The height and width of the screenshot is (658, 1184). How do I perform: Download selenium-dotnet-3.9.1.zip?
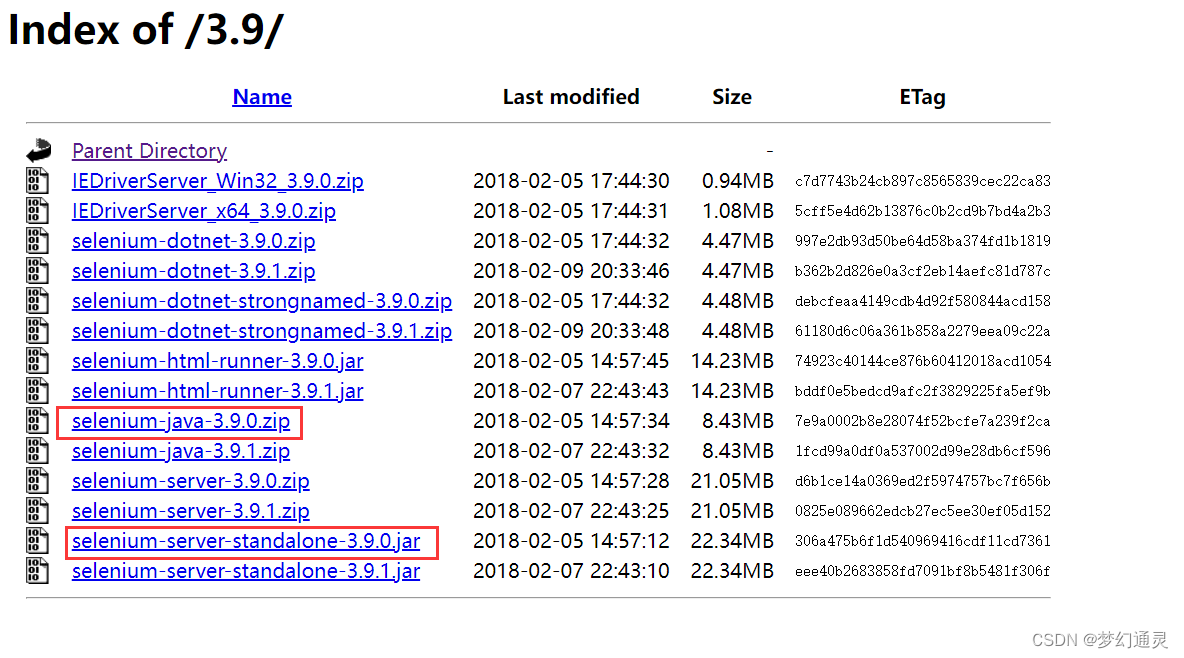click(193, 270)
